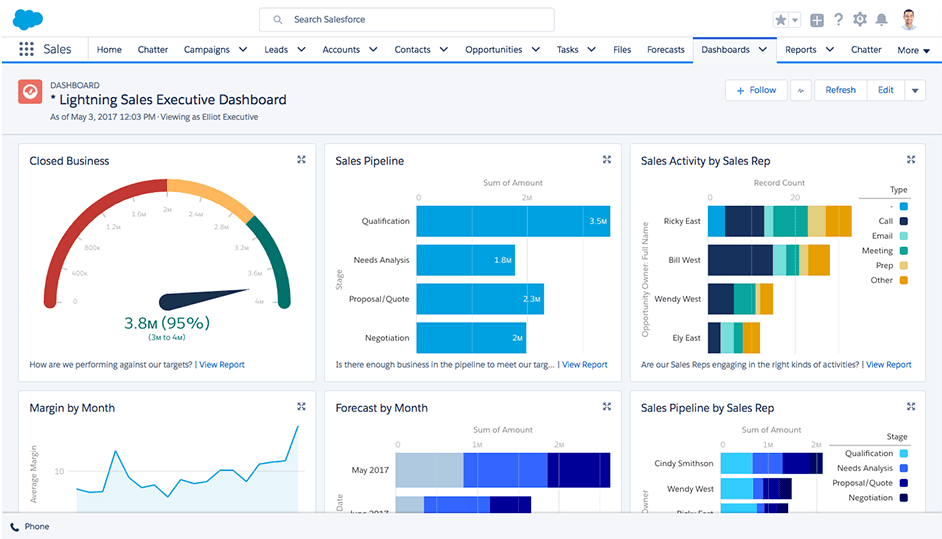942x539 pixels.
Task: Open dropdown arrow next to Edit
Action: point(915,90)
